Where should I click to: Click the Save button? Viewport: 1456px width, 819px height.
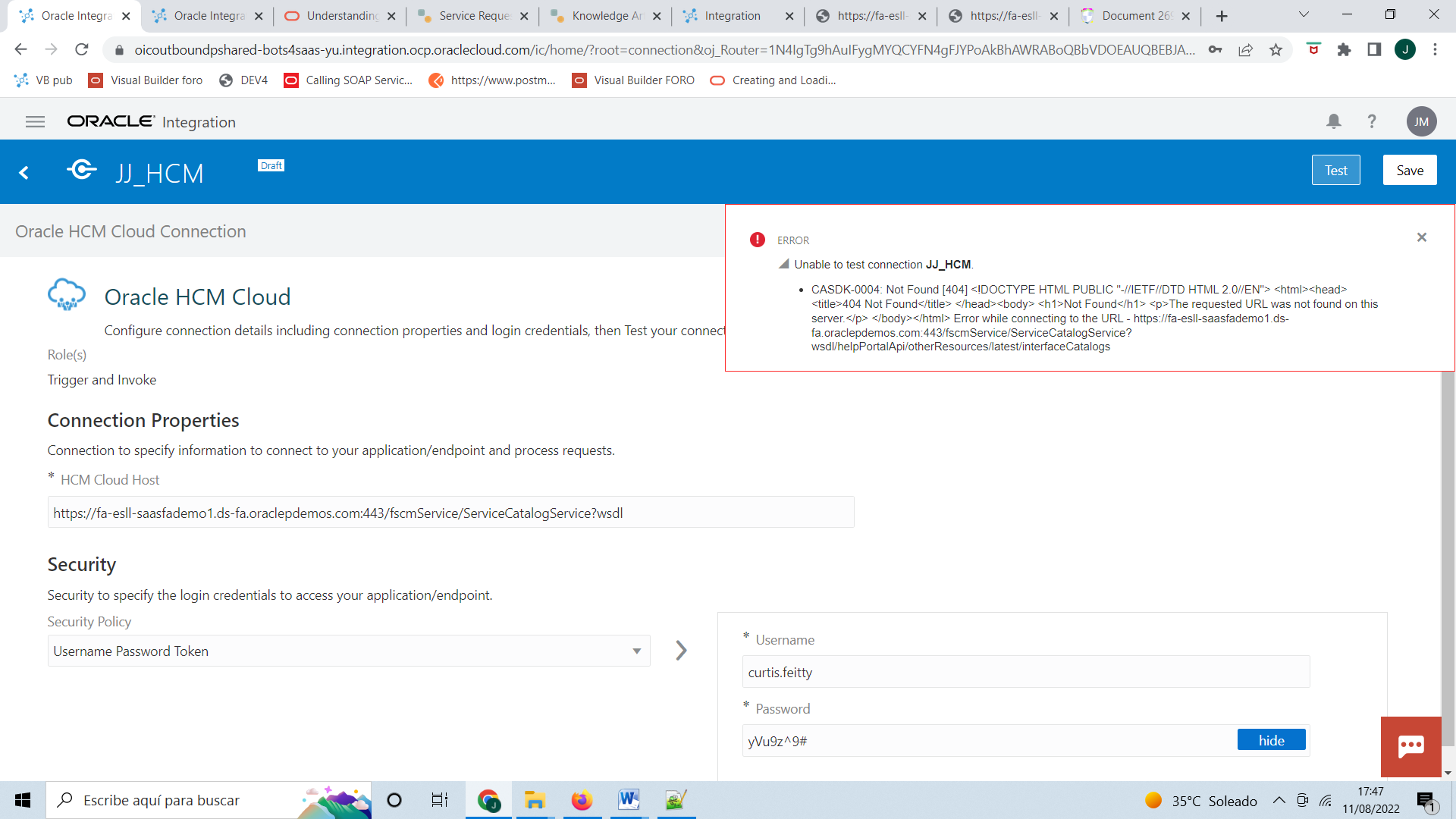1409,171
